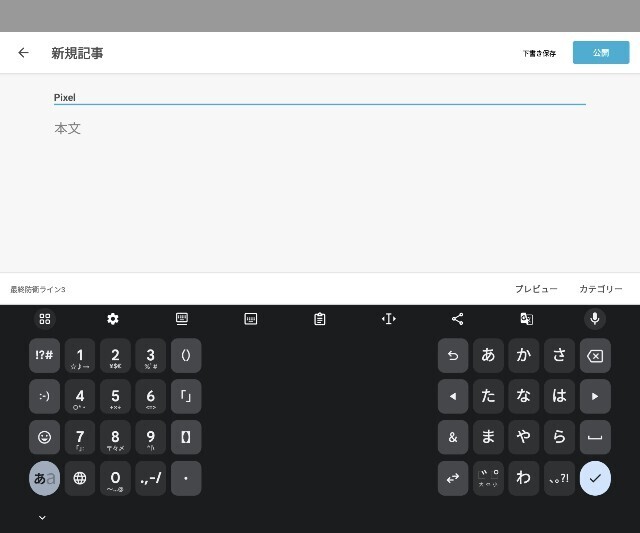Tap the number 7 key
Image resolution: width=640 pixels, height=533 pixels.
pyautogui.click(x=80, y=437)
